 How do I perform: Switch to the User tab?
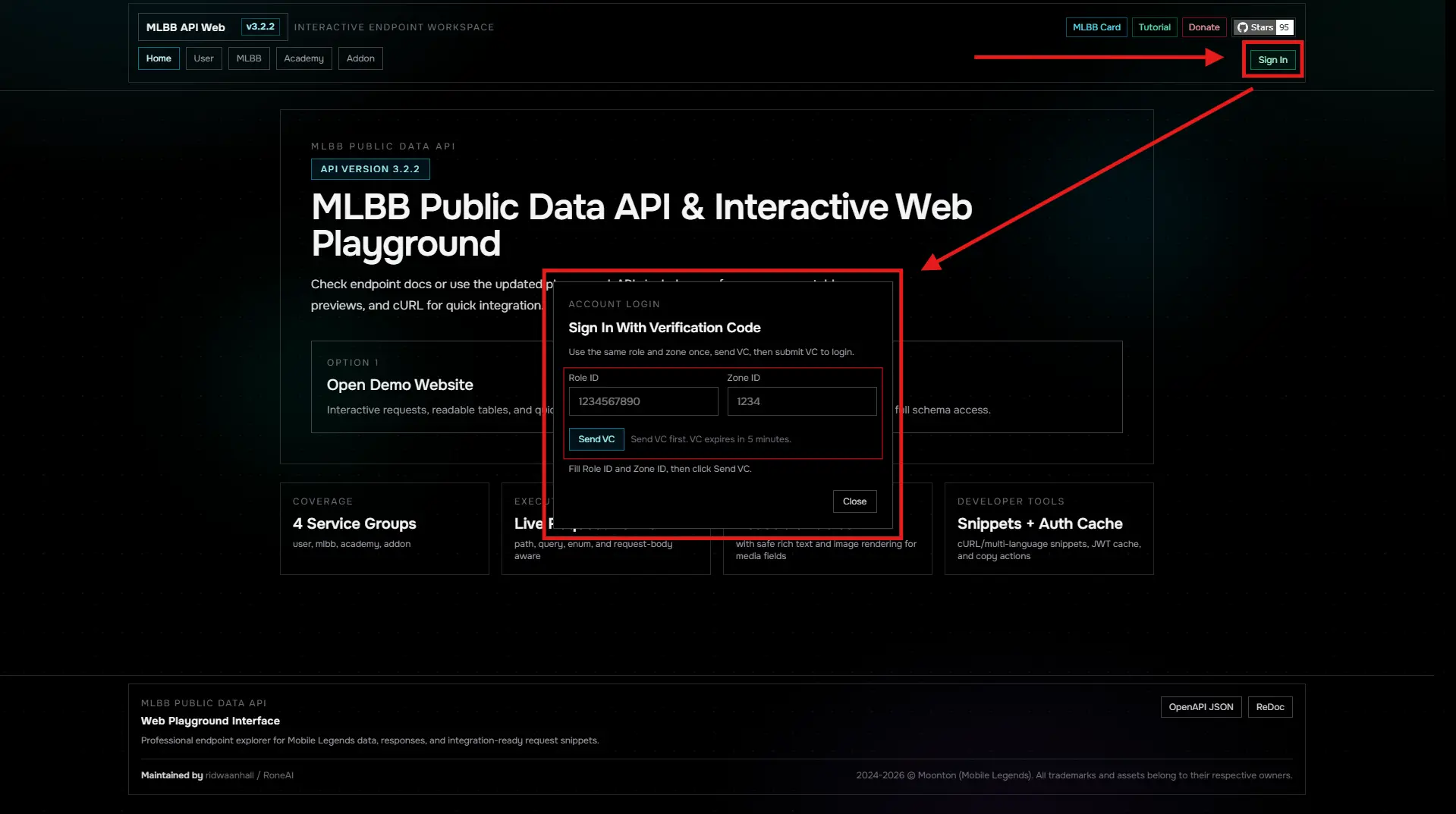click(203, 58)
